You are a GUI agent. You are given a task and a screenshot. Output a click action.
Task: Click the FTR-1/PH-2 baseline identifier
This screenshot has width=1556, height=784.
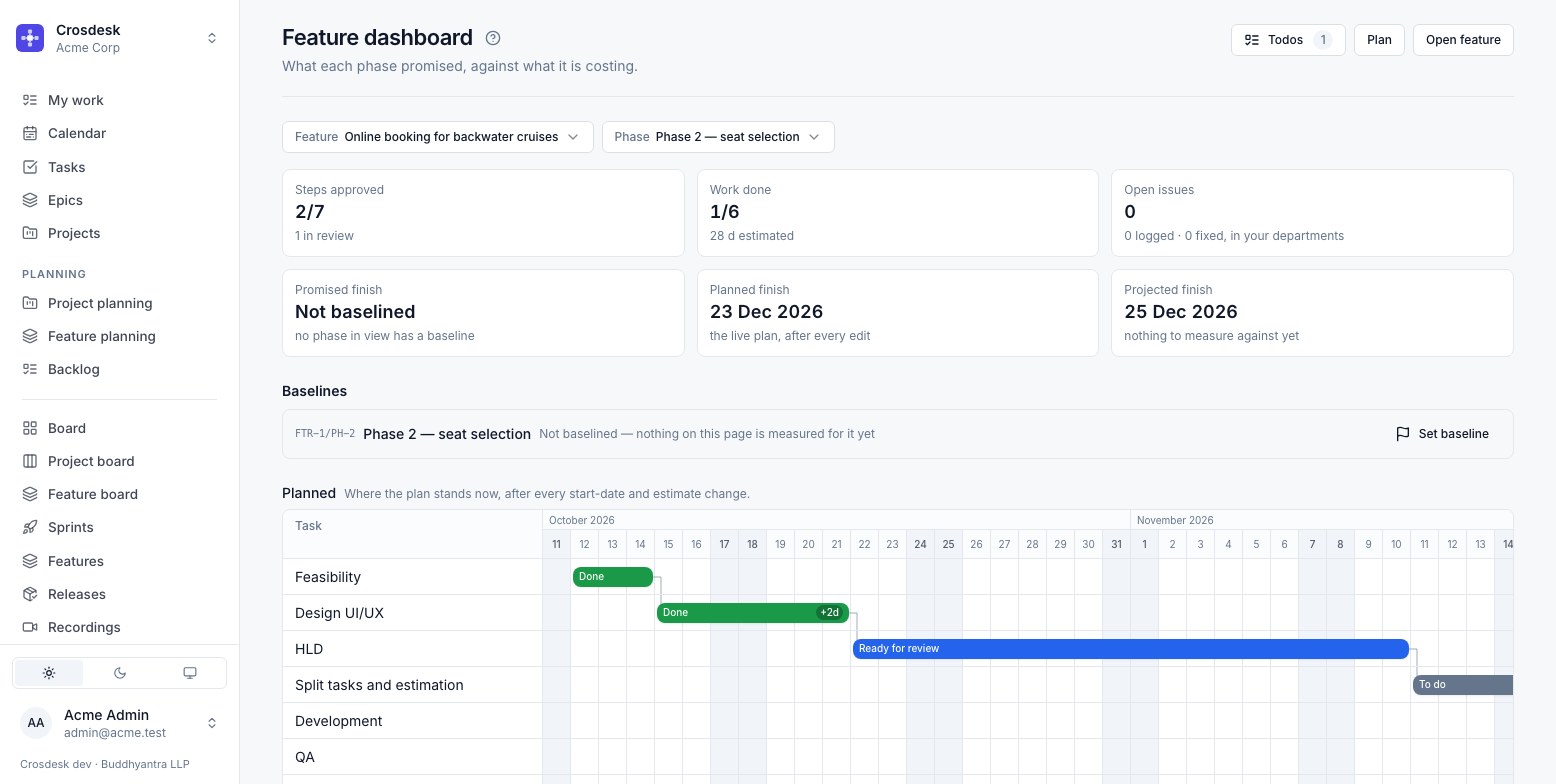325,434
